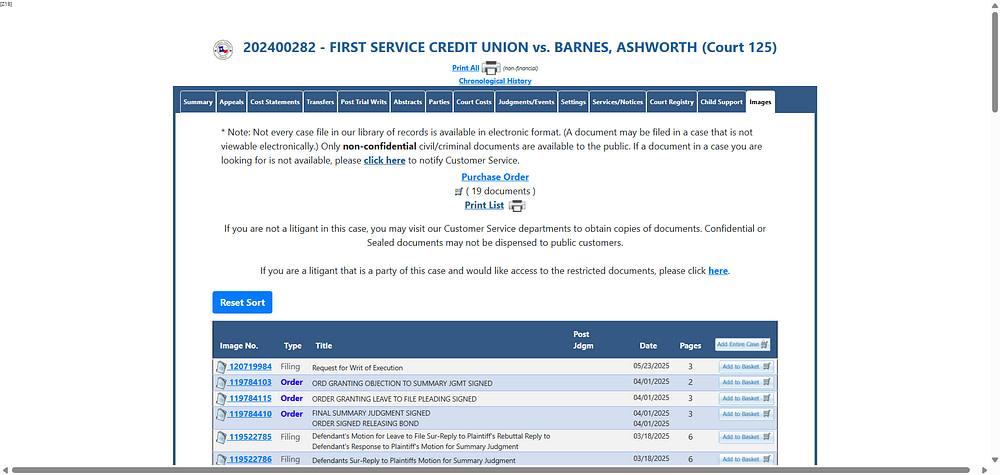Open the Appeals tab
1000x475 pixels.
(x=232, y=102)
